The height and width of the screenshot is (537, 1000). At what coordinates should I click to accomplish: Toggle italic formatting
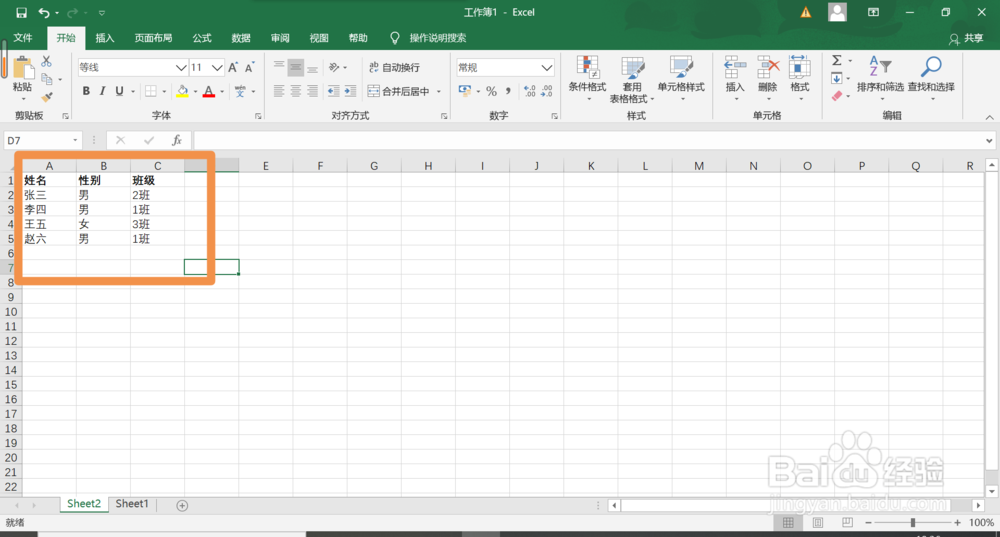tap(102, 91)
